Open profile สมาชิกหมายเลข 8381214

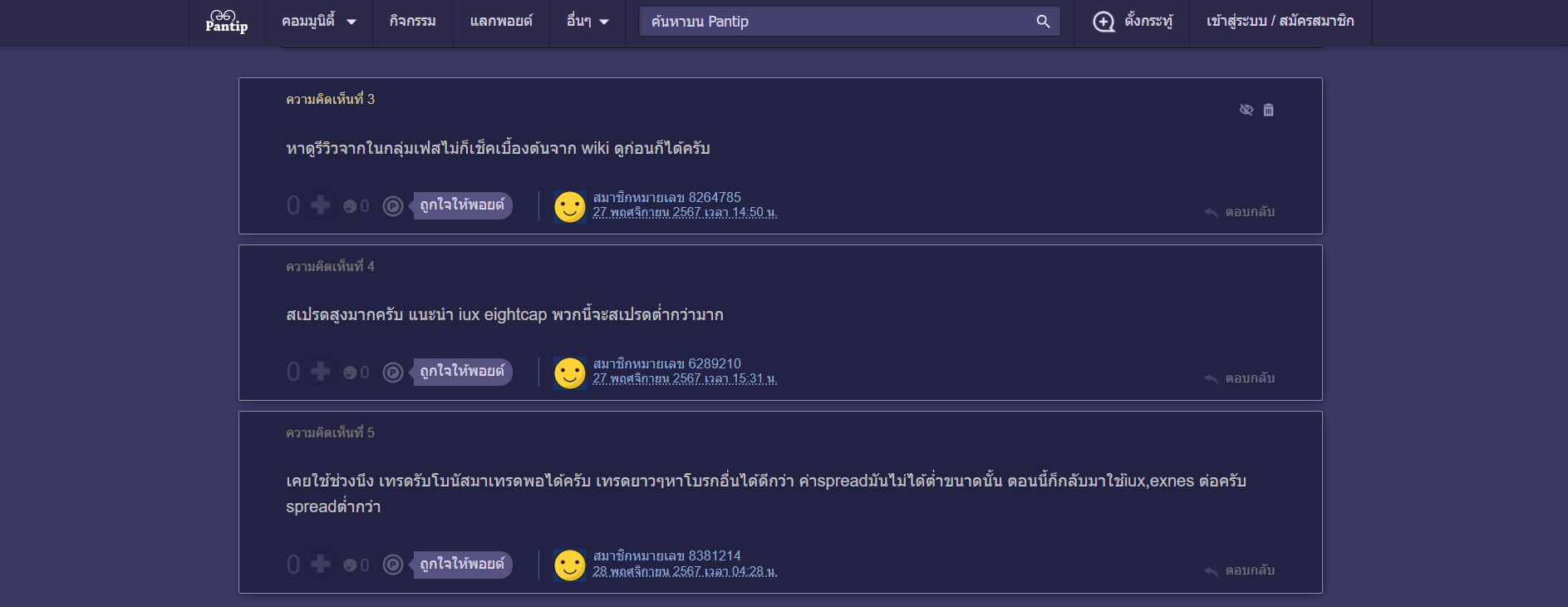(666, 555)
